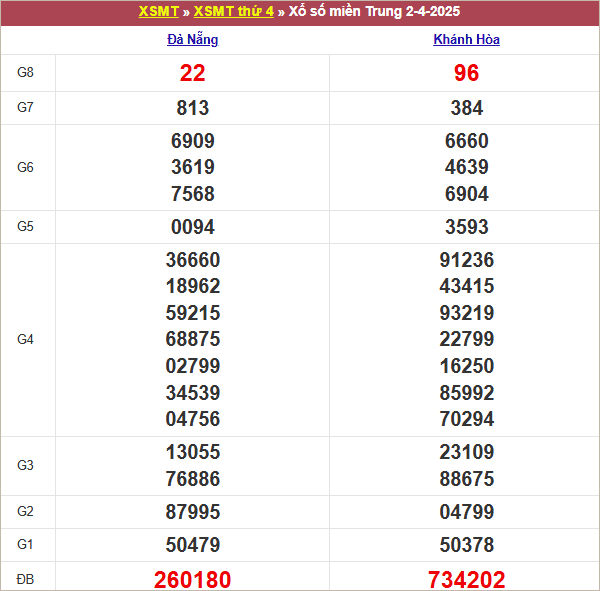Select G4 number '85992'
Screen dimensions: 600x591
[466, 393]
